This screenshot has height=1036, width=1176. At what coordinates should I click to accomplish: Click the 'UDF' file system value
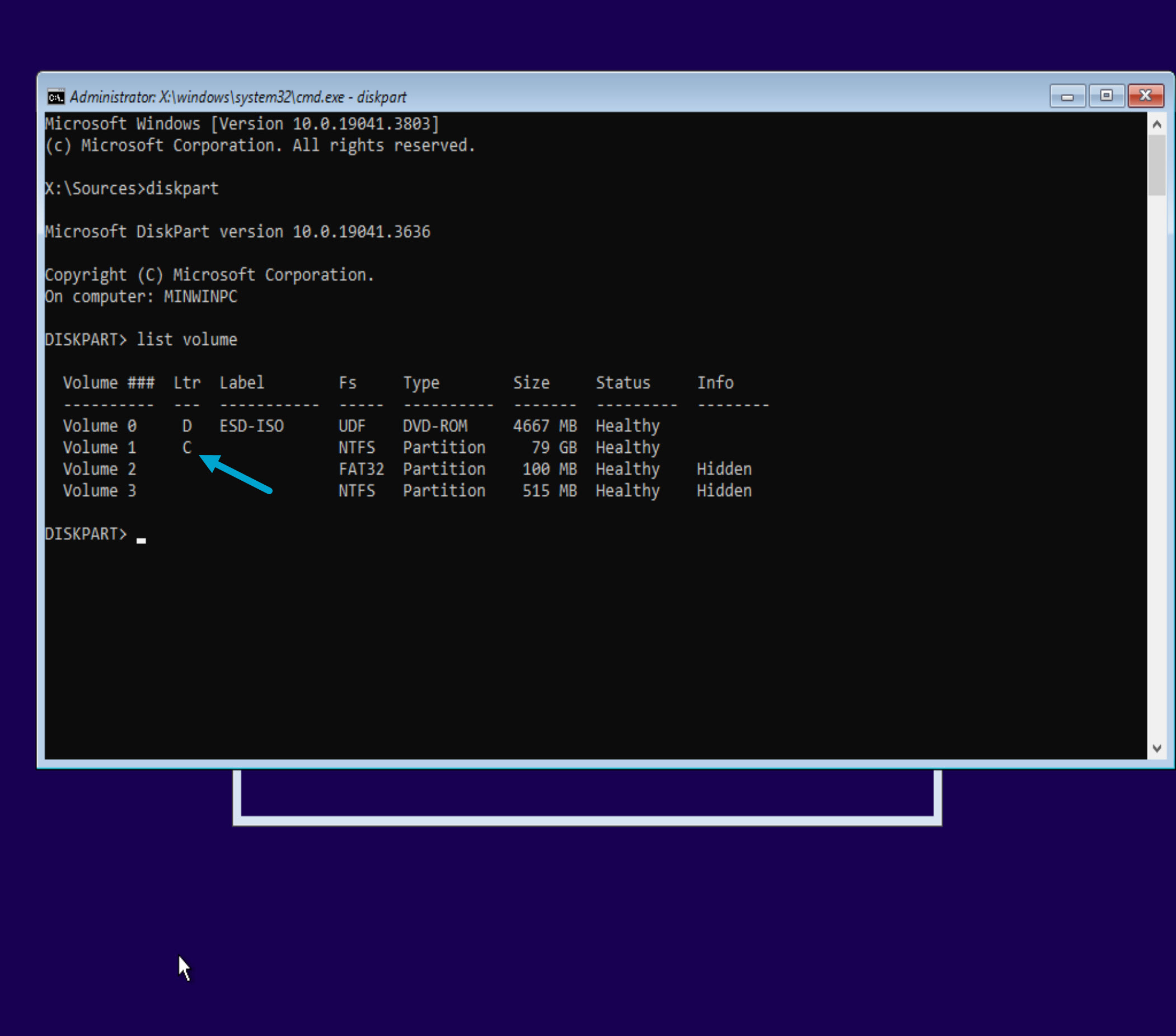(x=352, y=426)
